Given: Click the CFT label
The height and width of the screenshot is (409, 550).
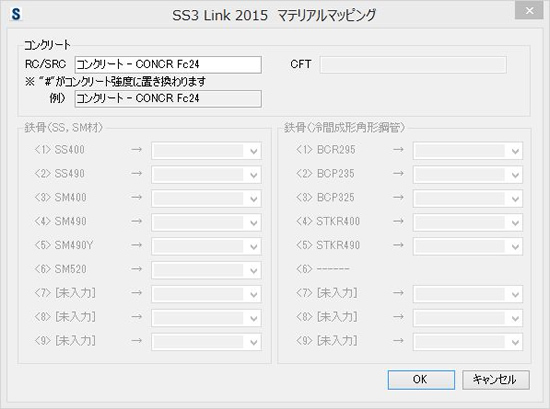Looking at the screenshot, I should point(301,64).
